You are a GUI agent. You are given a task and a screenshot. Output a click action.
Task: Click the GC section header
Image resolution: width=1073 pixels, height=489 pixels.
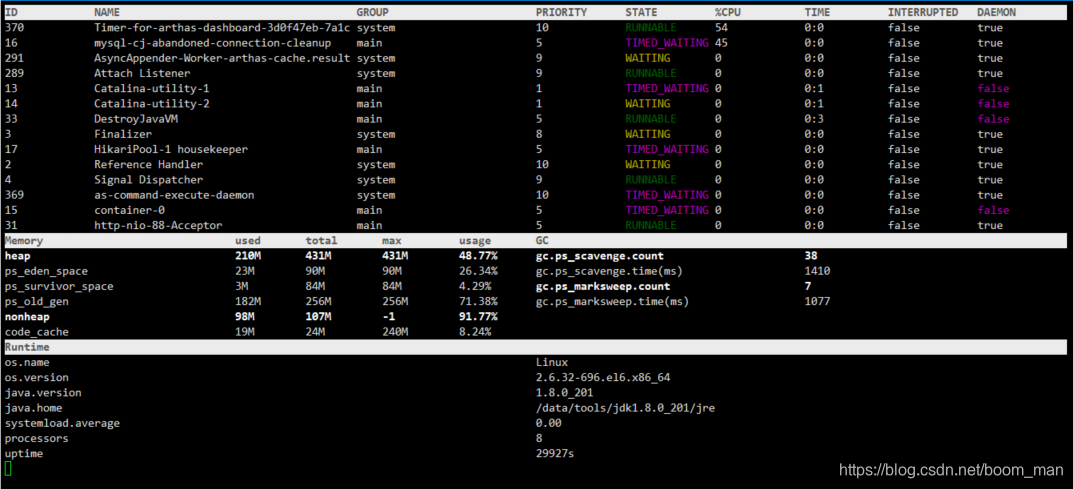point(542,241)
